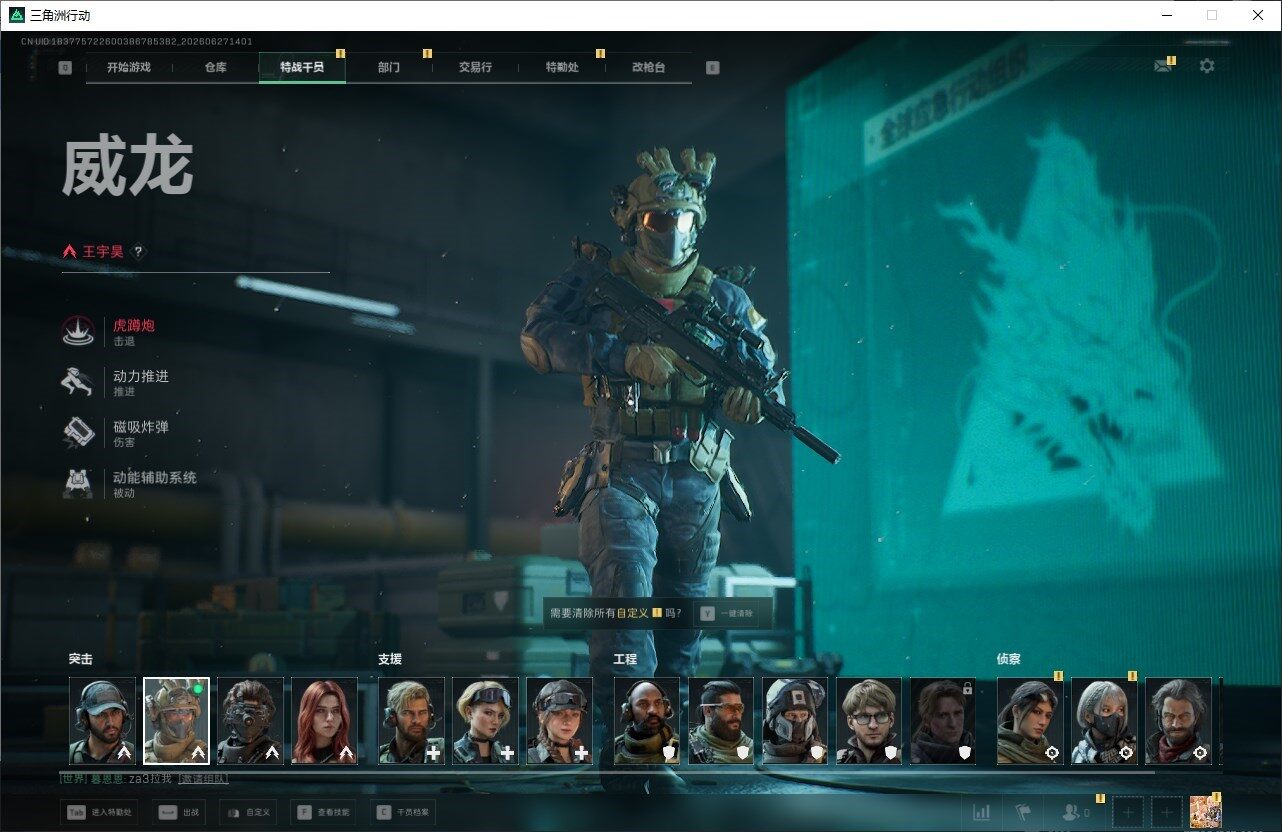1282x832 pixels.
Task: Click the 一键清除 button
Action: coord(729,613)
